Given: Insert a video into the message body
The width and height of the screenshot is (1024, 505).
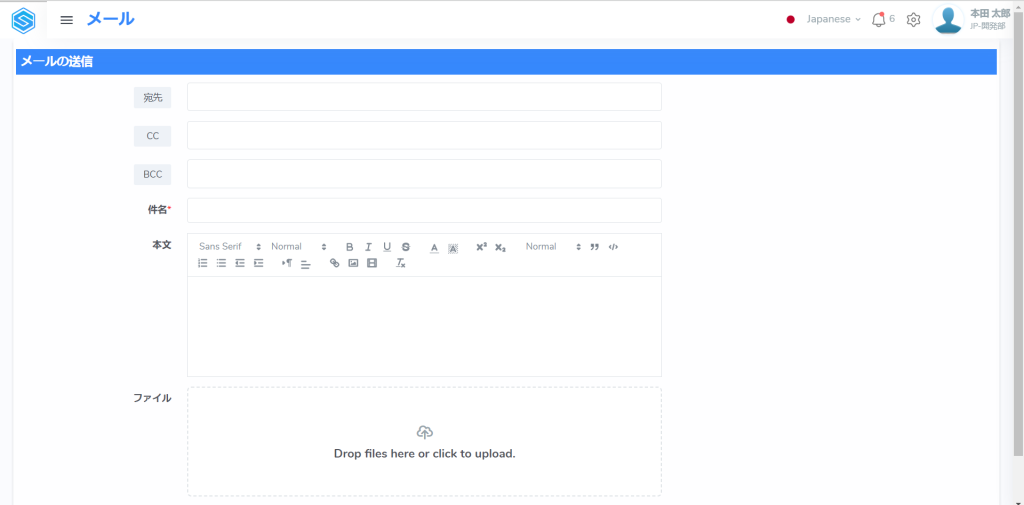Looking at the screenshot, I should click(372, 263).
